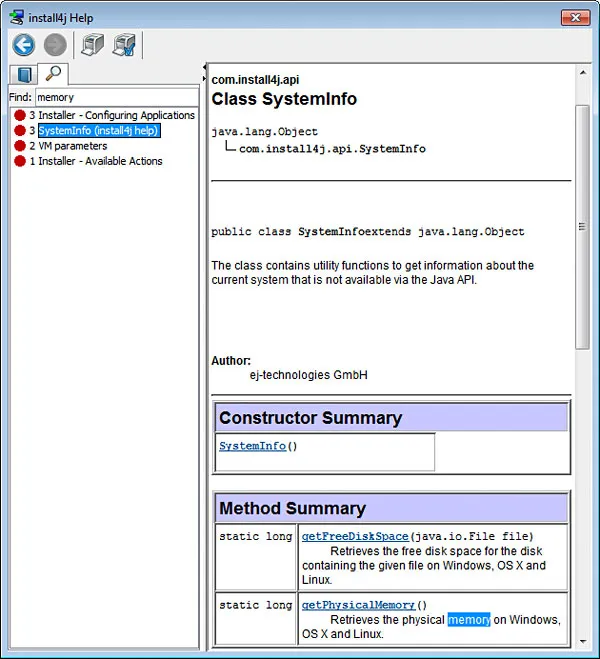Click 'java.lang.Object' hierarchy text
The height and width of the screenshot is (659, 600).
[265, 132]
